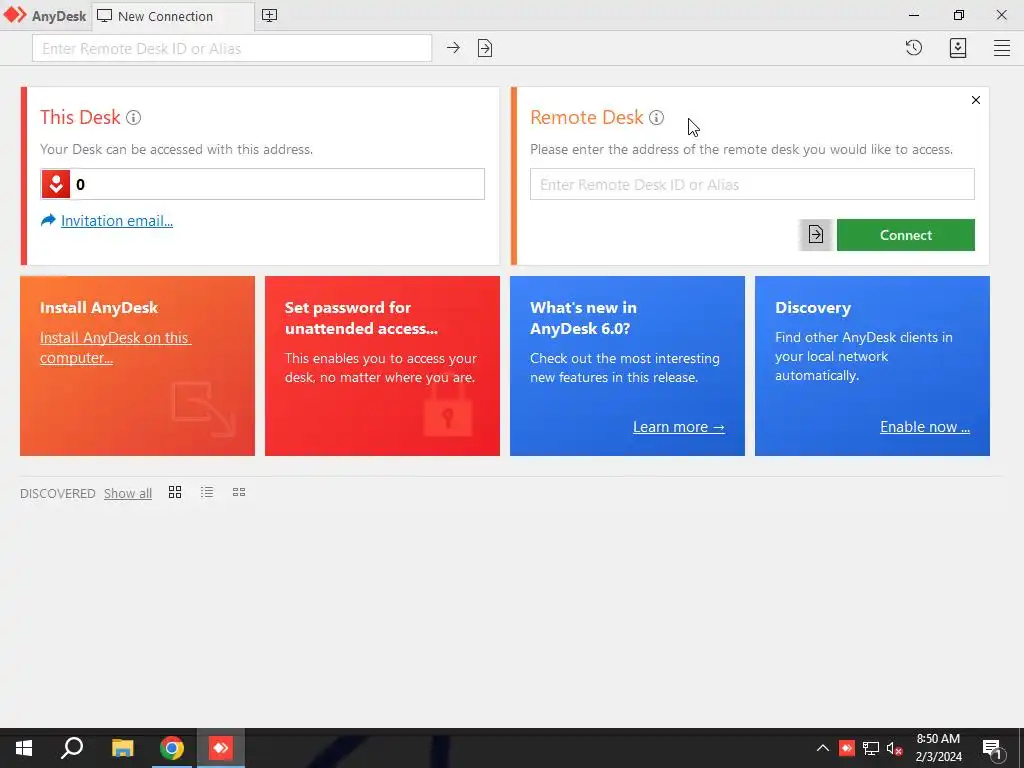Switch discovered view to small tiles

239,492
